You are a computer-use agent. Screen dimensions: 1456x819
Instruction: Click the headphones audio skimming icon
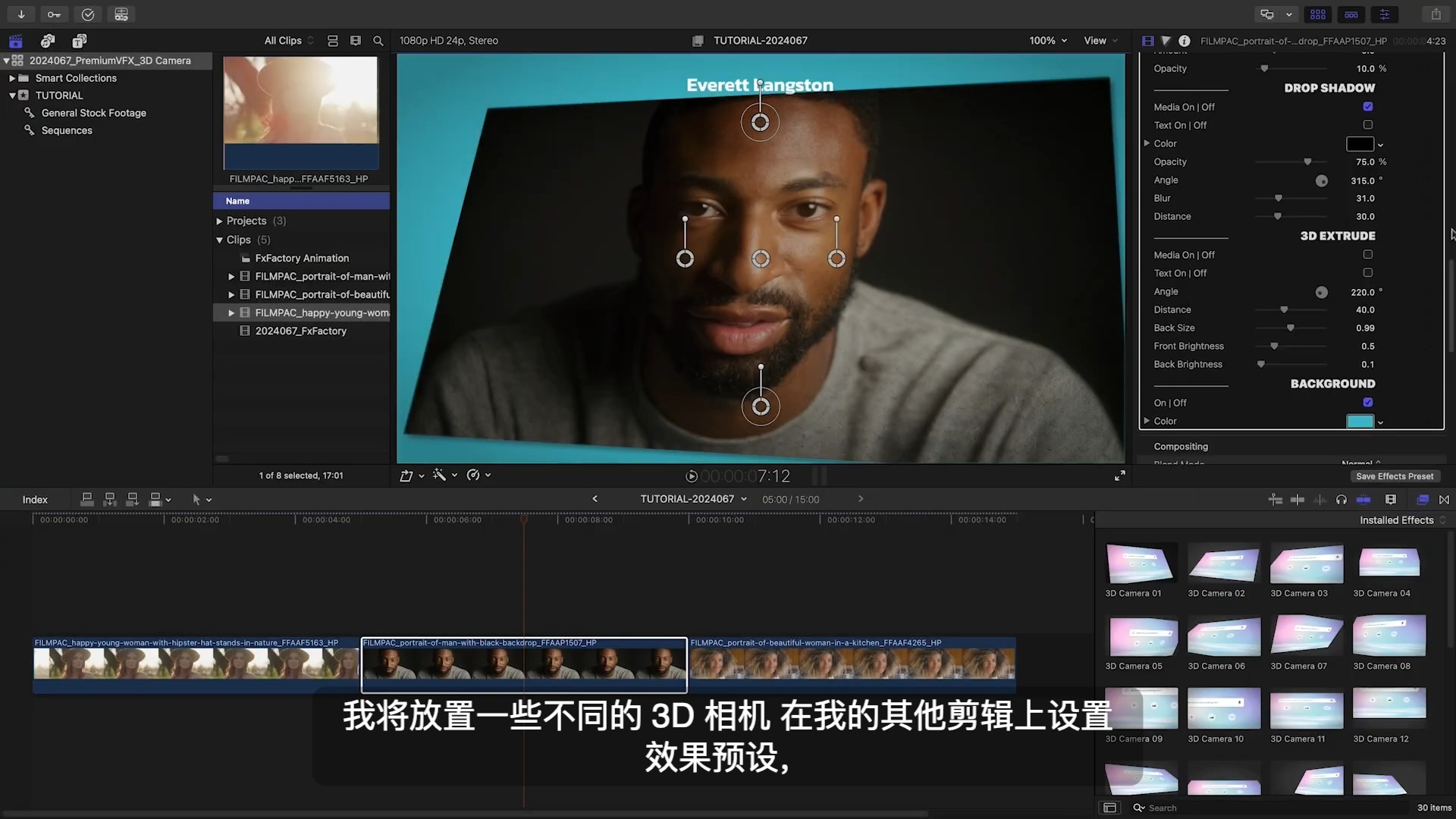[x=1341, y=500]
